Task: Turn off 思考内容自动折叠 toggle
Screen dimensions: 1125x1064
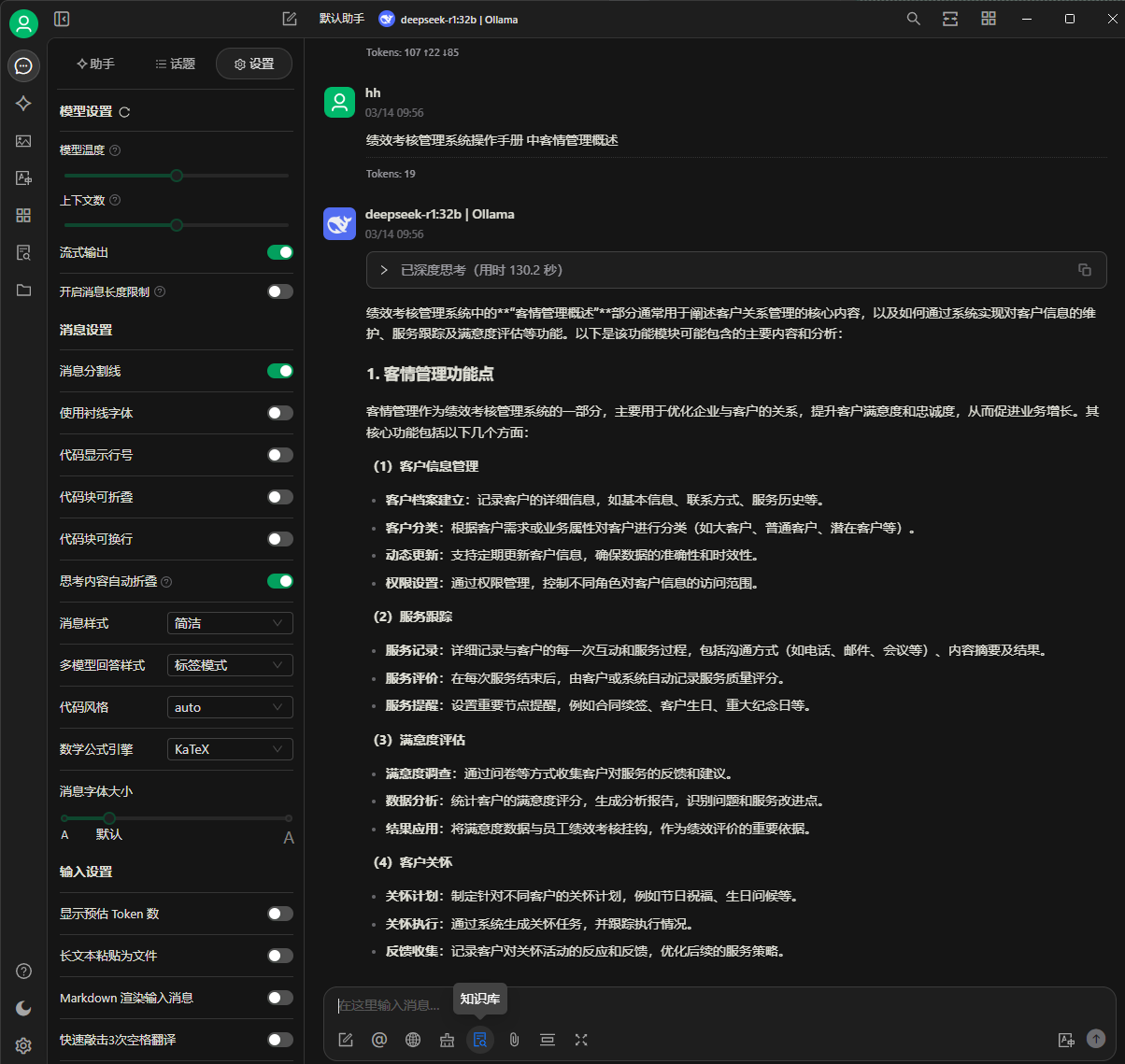Action: tap(280, 581)
